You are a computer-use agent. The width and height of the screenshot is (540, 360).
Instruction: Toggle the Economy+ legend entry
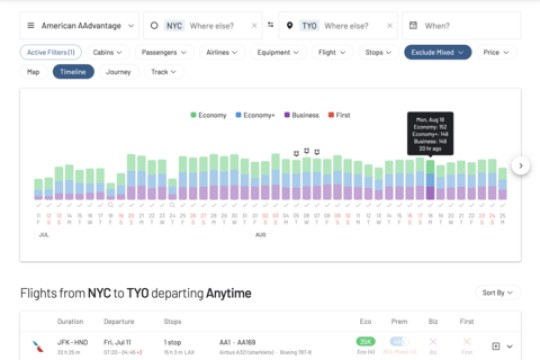pos(255,115)
